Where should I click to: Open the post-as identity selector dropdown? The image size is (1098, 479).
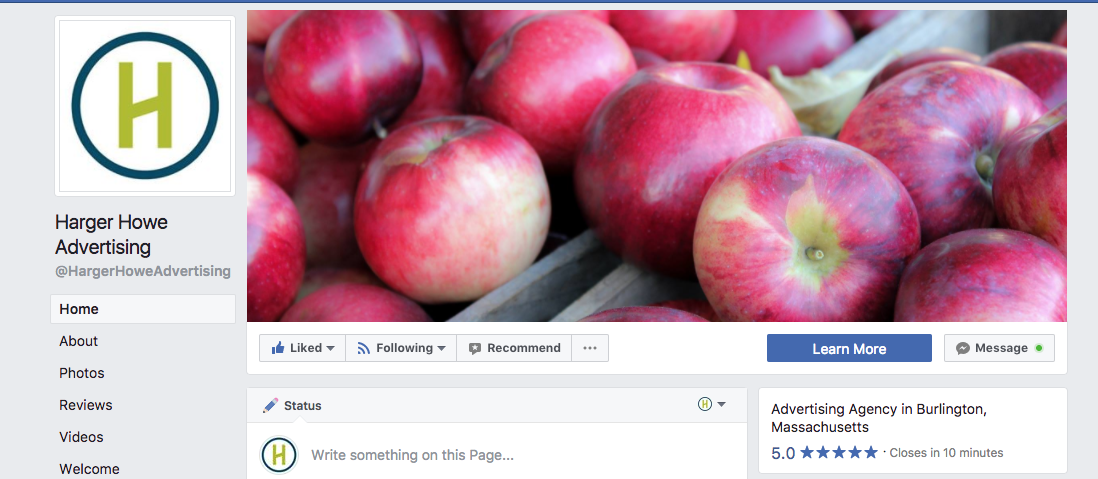point(712,404)
